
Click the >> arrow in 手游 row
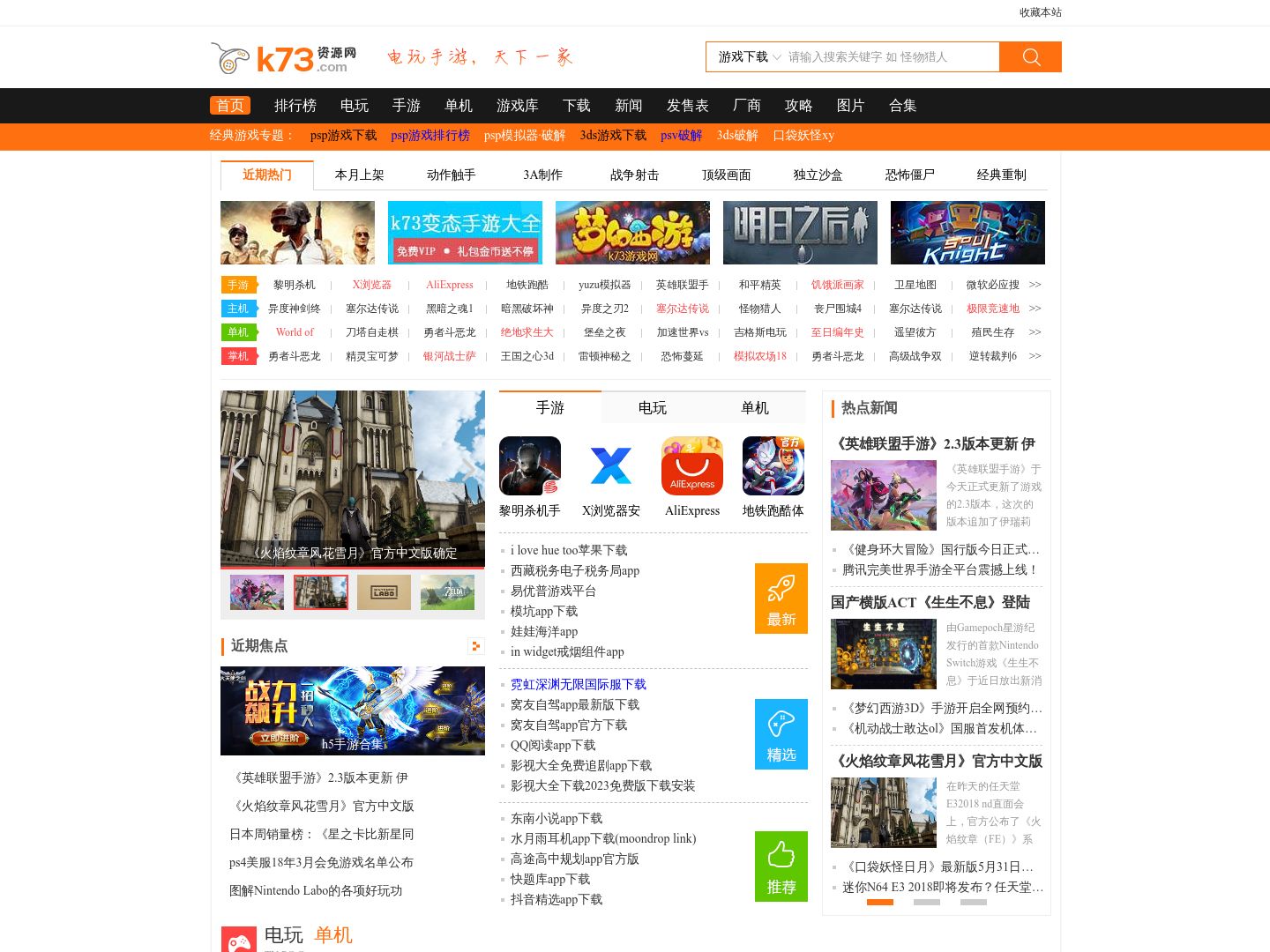pyautogui.click(x=1035, y=285)
